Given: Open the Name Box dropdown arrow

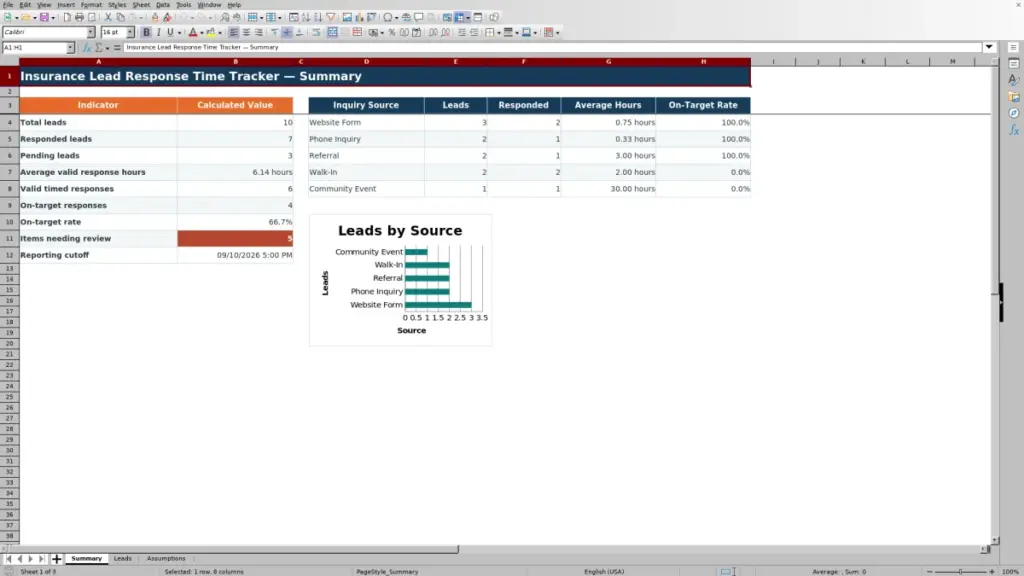Looking at the screenshot, I should 70,47.
